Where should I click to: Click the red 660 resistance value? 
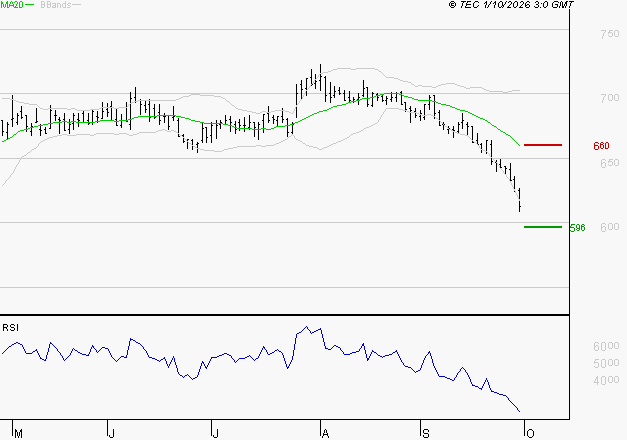click(x=601, y=146)
